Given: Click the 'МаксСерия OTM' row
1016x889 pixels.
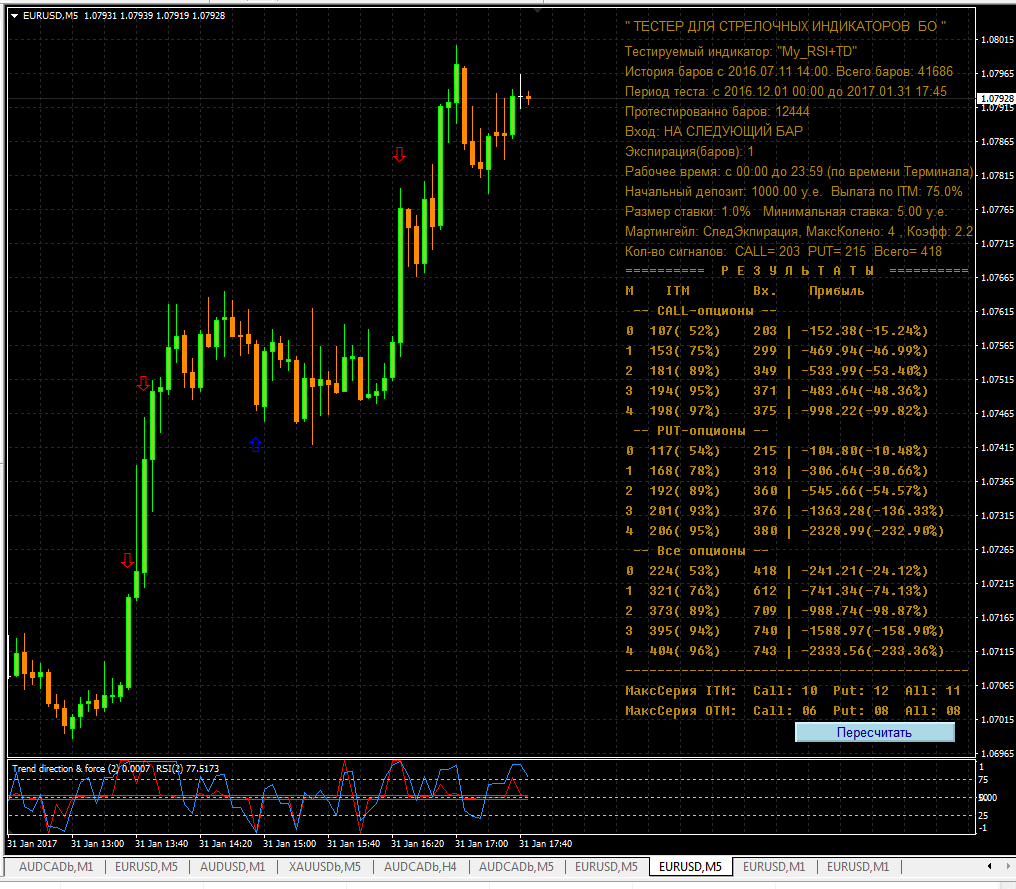Looking at the screenshot, I should 792,711.
